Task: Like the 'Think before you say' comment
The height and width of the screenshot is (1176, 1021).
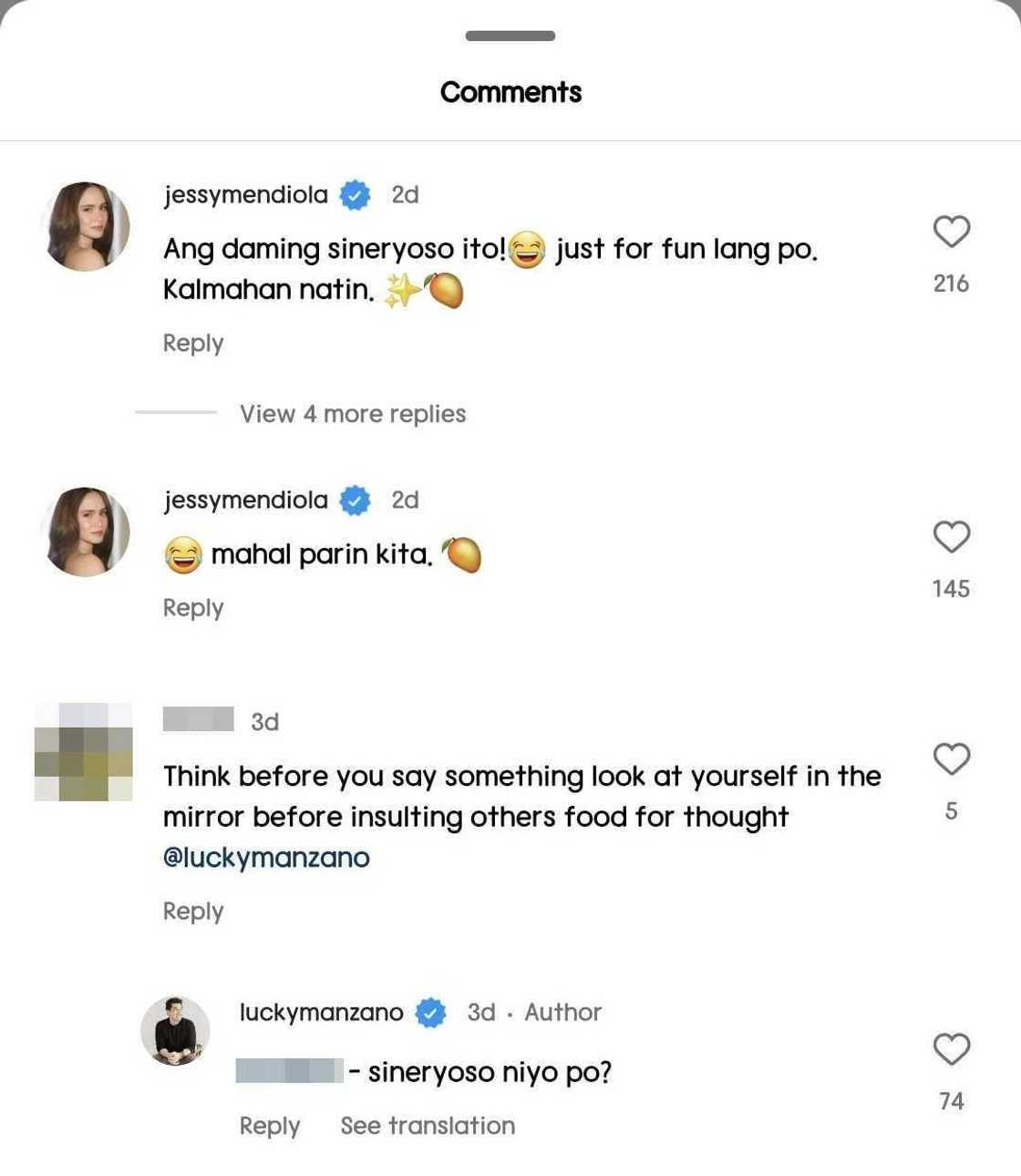Action: click(x=951, y=758)
